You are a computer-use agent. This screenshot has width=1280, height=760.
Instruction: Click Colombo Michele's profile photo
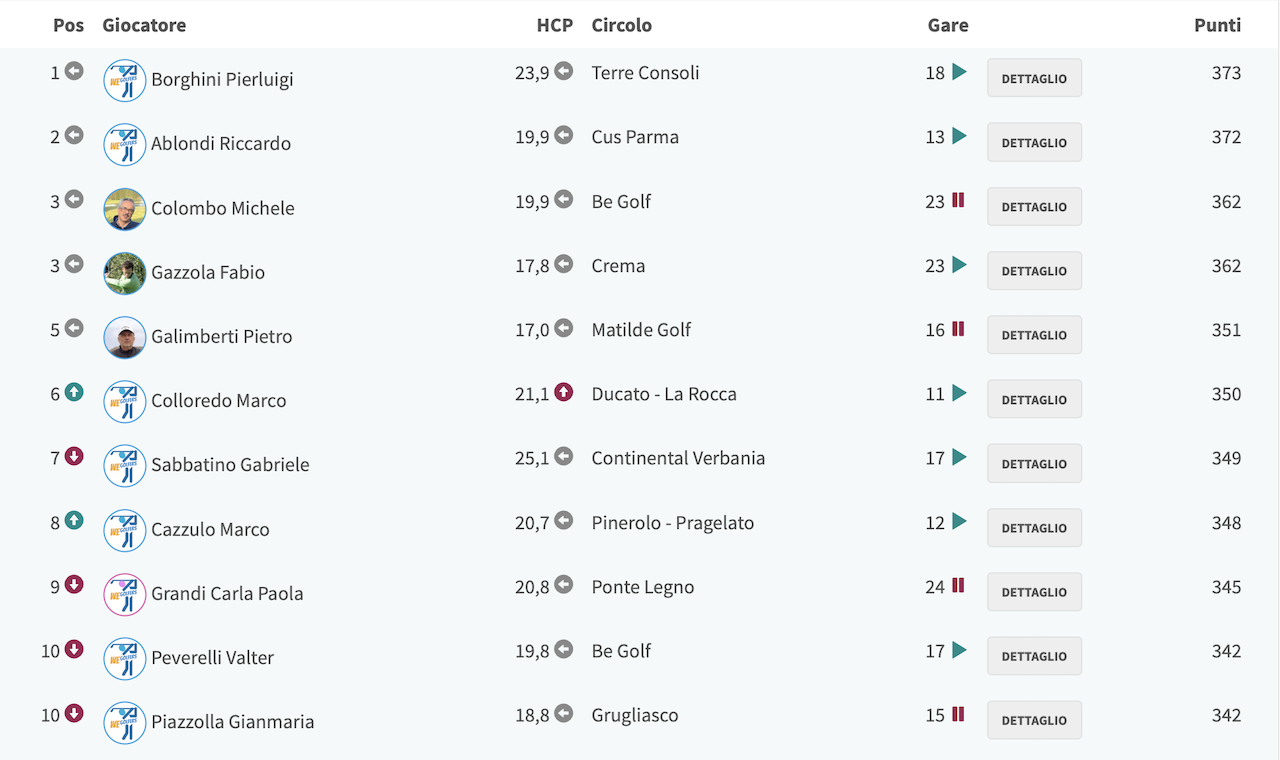point(125,209)
